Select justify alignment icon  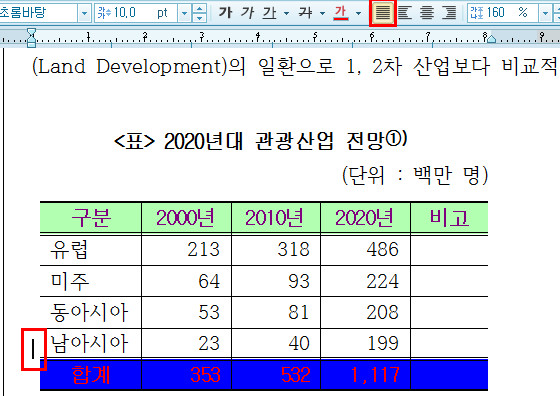tap(382, 13)
